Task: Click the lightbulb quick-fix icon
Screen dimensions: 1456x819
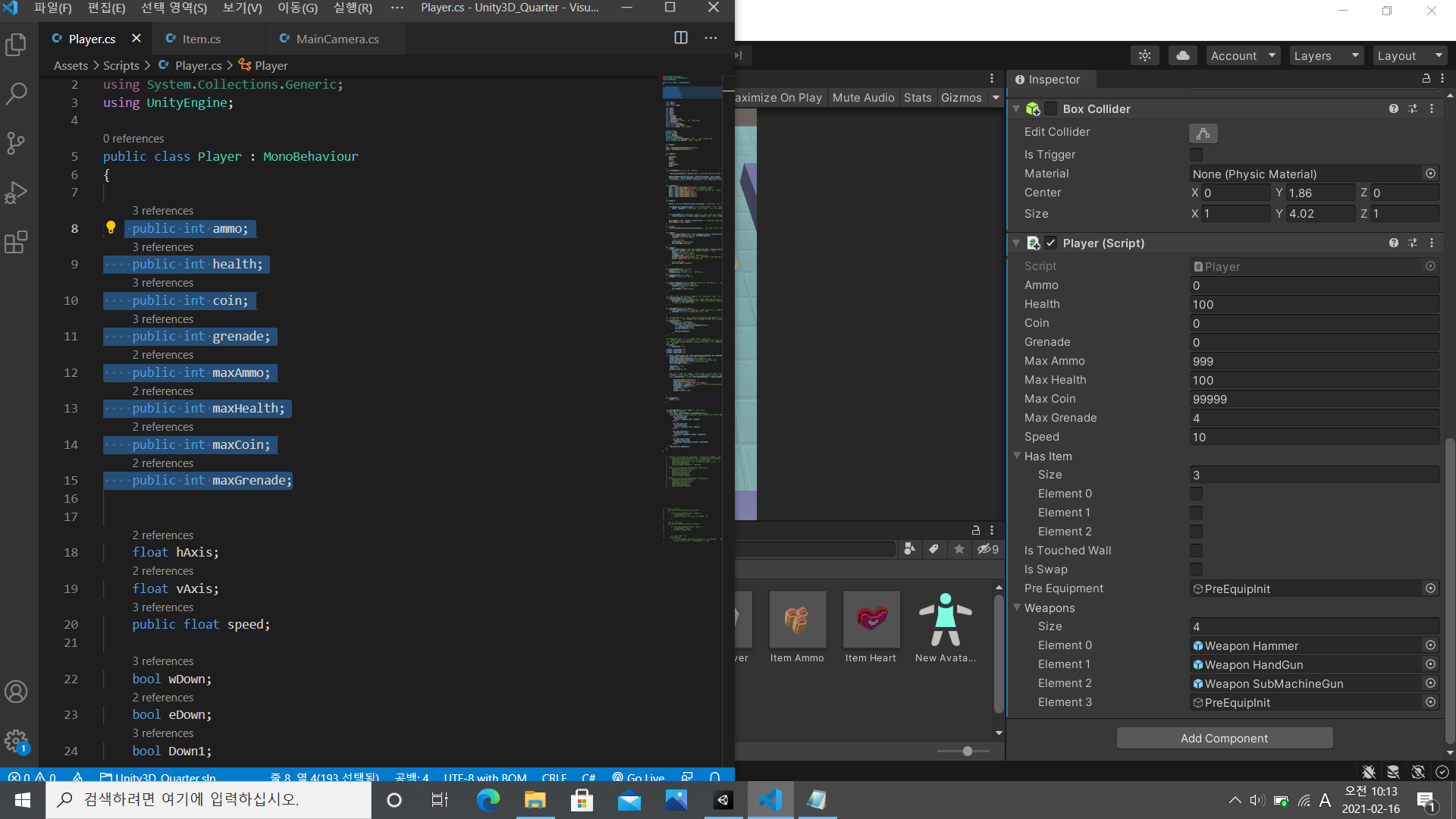Action: point(111,227)
